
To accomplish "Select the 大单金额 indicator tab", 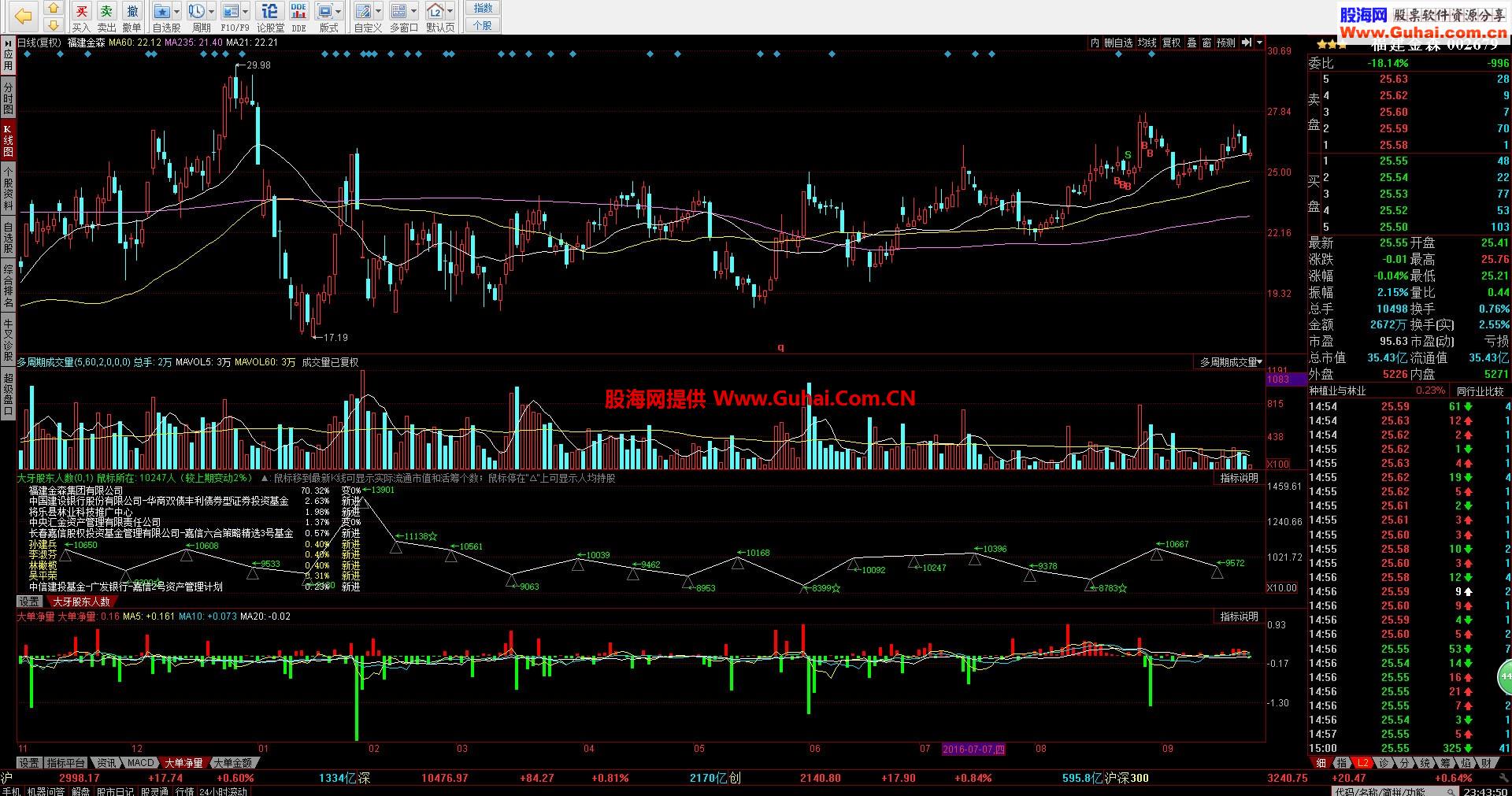I will pos(232,763).
